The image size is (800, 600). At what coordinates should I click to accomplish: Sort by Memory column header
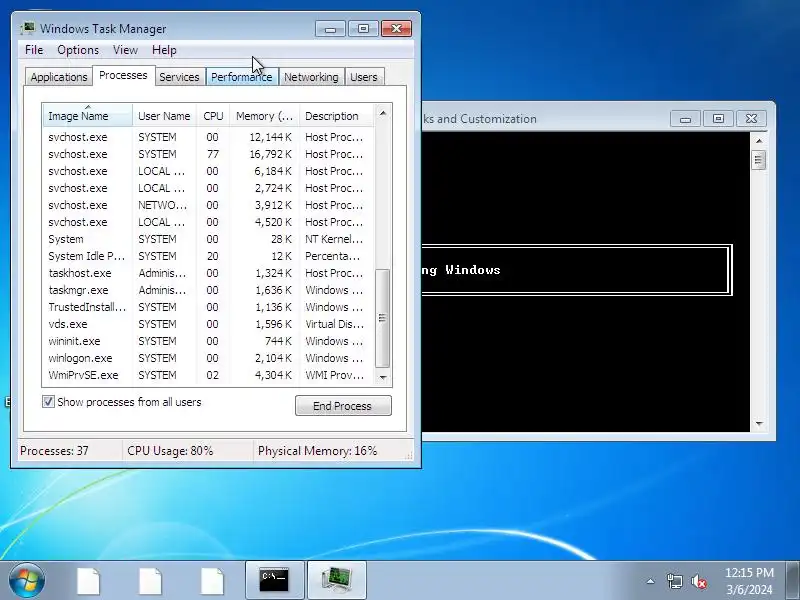(x=264, y=116)
